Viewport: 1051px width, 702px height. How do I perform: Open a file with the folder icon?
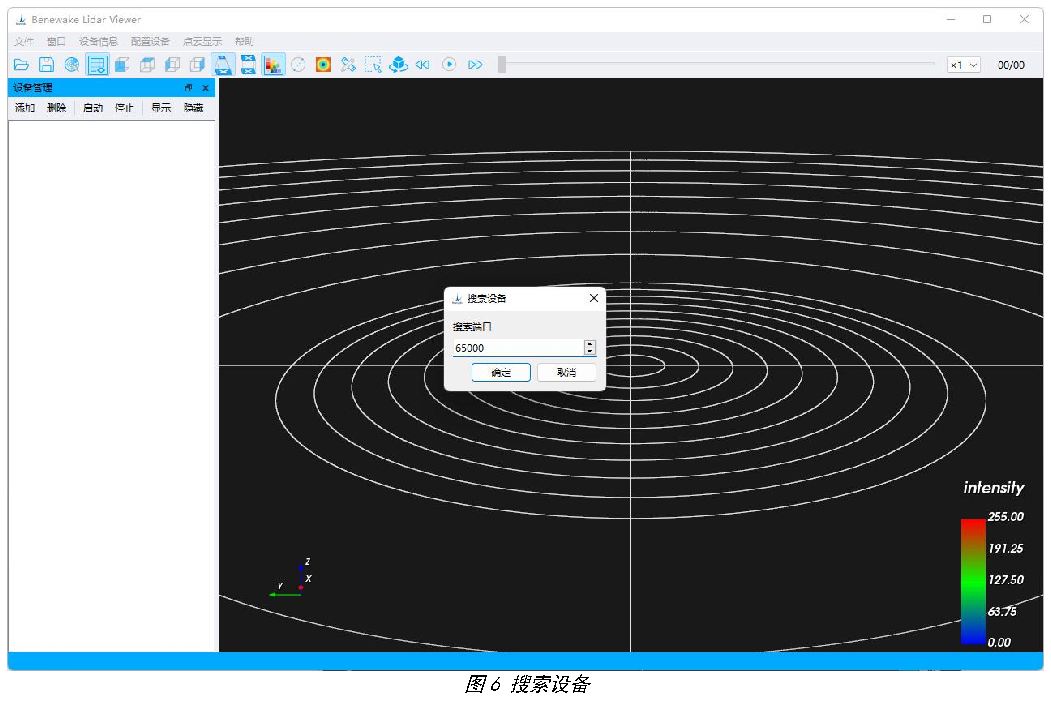coord(21,65)
